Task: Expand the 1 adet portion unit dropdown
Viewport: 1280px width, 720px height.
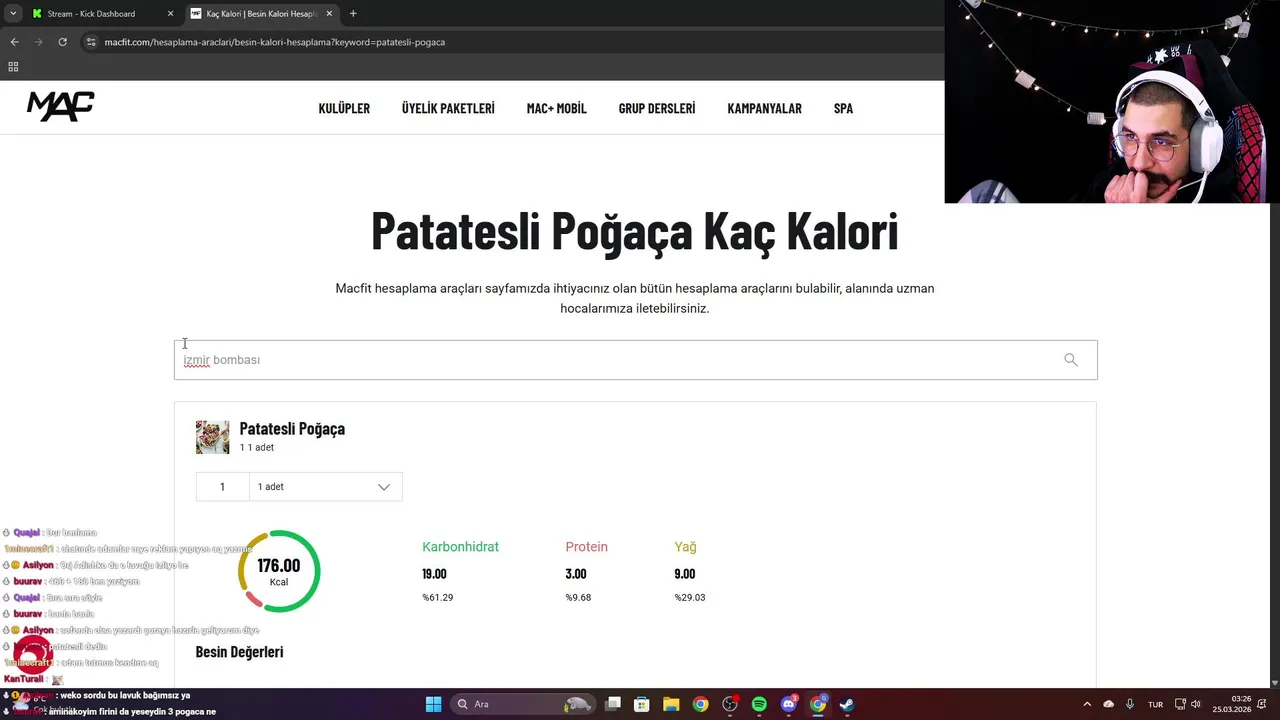Action: tap(325, 487)
